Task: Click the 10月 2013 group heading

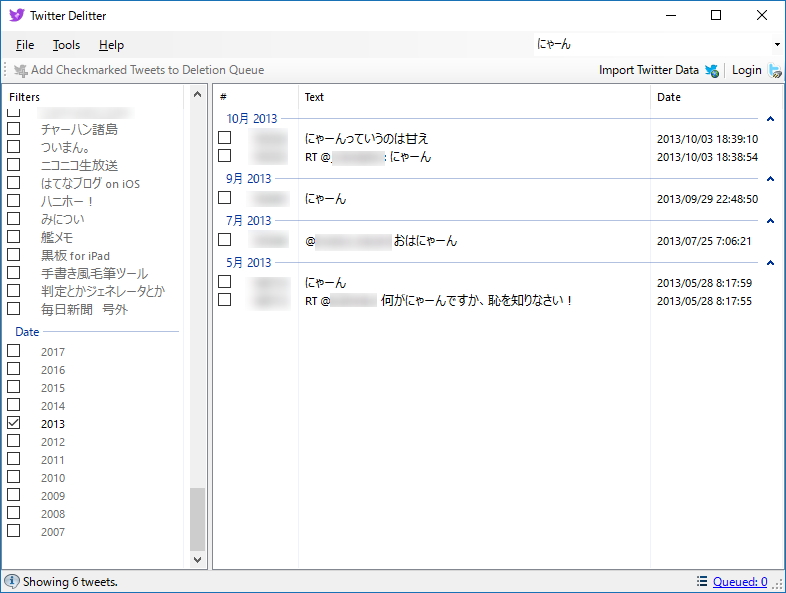Action: pos(251,119)
